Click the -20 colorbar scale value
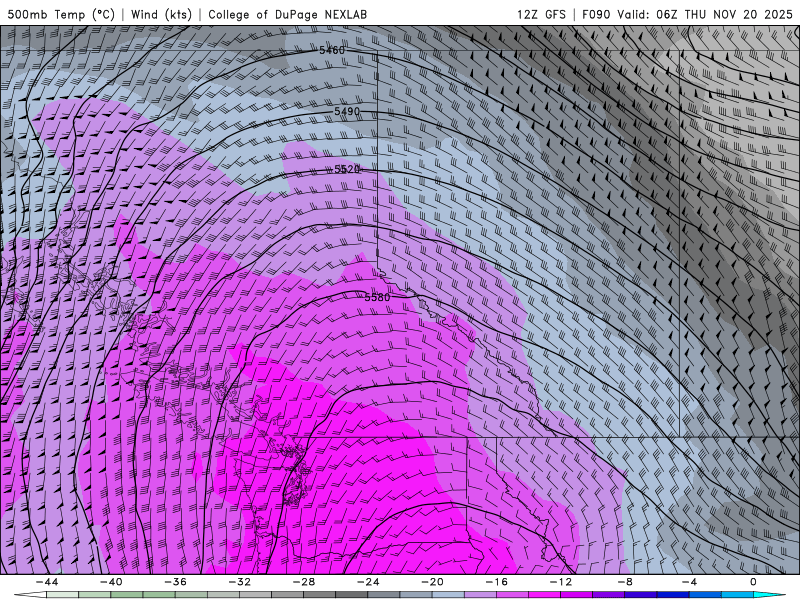800x600 pixels. 432,582
